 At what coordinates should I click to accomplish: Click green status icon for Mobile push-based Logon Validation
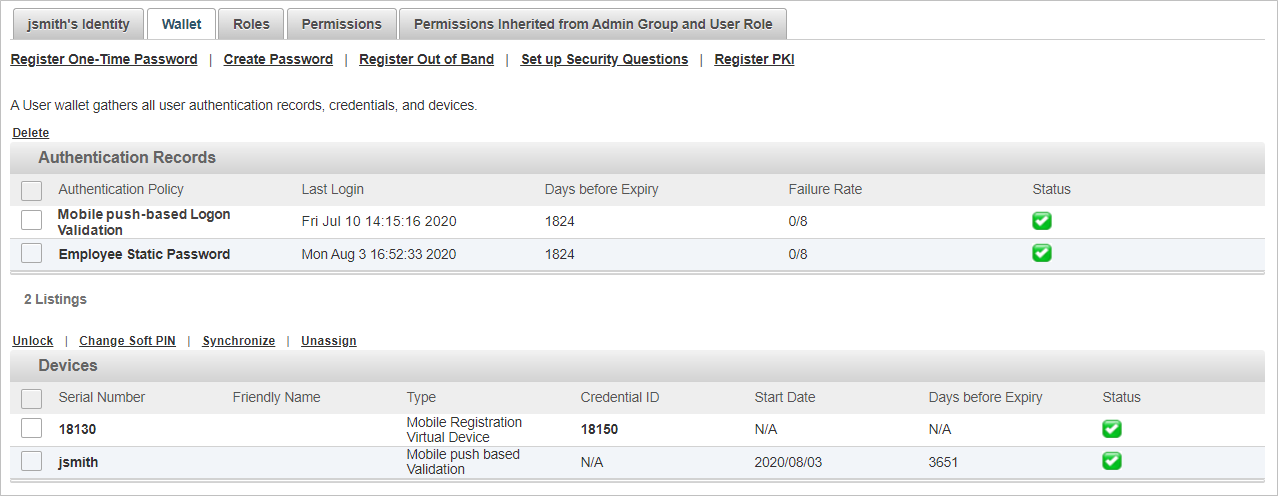pos(1042,221)
